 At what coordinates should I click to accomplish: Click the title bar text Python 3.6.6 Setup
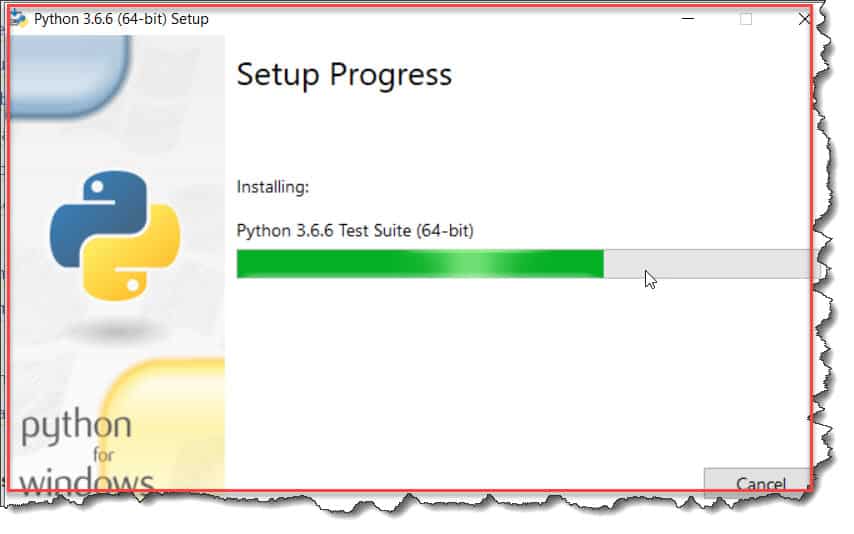[x=121, y=19]
